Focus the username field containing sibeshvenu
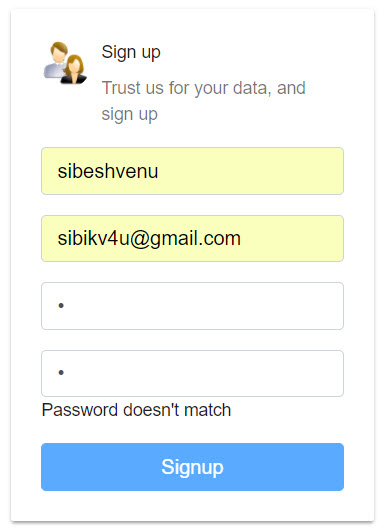Viewport: 384px width, 529px height. [192, 171]
